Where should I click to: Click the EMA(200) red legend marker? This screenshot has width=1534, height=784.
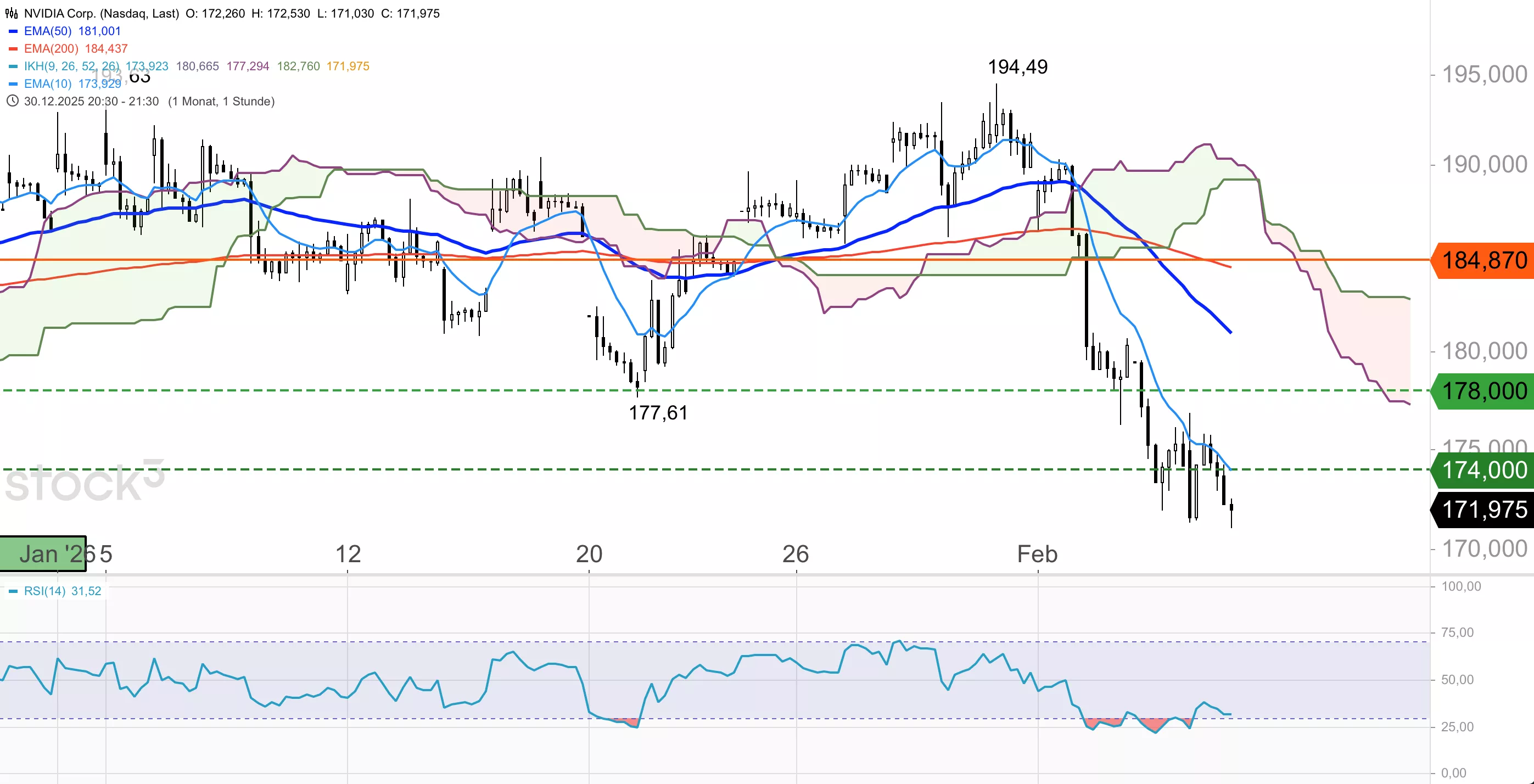click(x=13, y=49)
